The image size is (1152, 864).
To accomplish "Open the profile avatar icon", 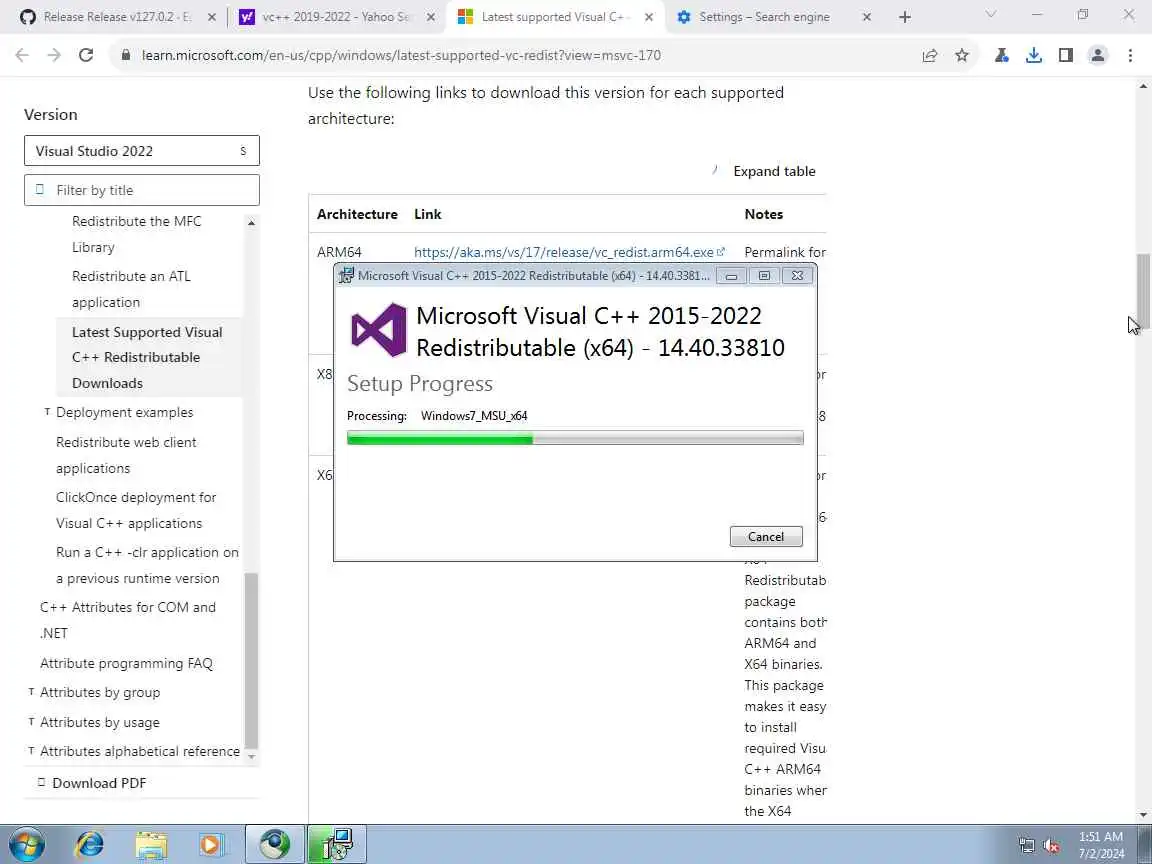I will click(1098, 55).
